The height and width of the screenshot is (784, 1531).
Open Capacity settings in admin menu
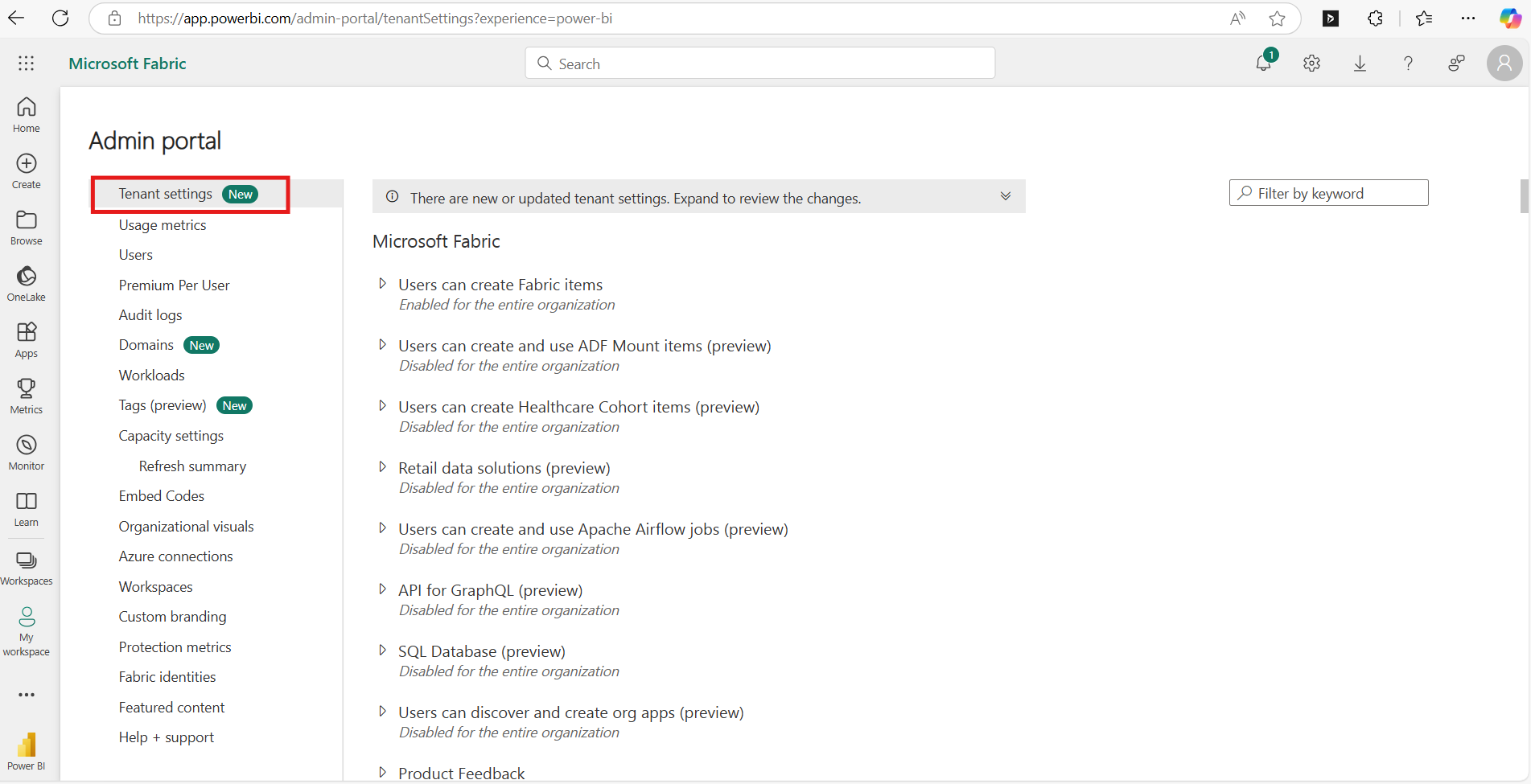pyautogui.click(x=171, y=436)
